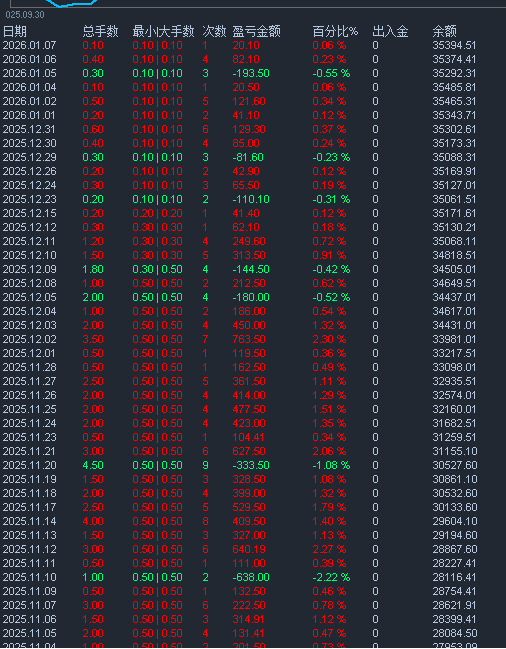Click profit amount 41.10
506x649 pixels.
click(246, 115)
